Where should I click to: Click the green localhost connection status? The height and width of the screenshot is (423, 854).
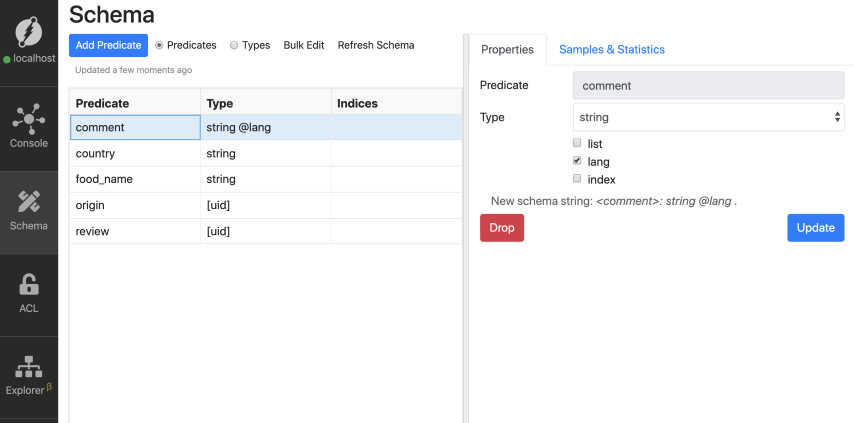[x=29, y=59]
